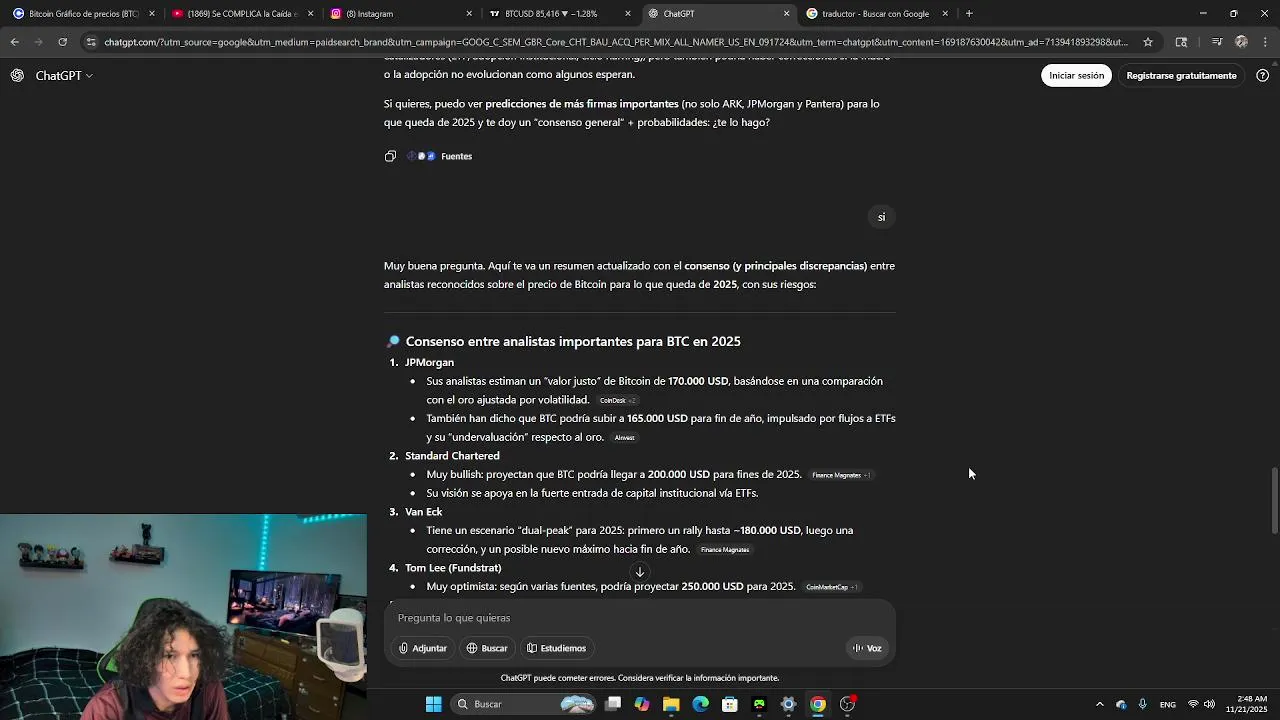Start voice mode with Voz button
Image resolution: width=1280 pixels, height=720 pixels.
pyautogui.click(x=867, y=648)
